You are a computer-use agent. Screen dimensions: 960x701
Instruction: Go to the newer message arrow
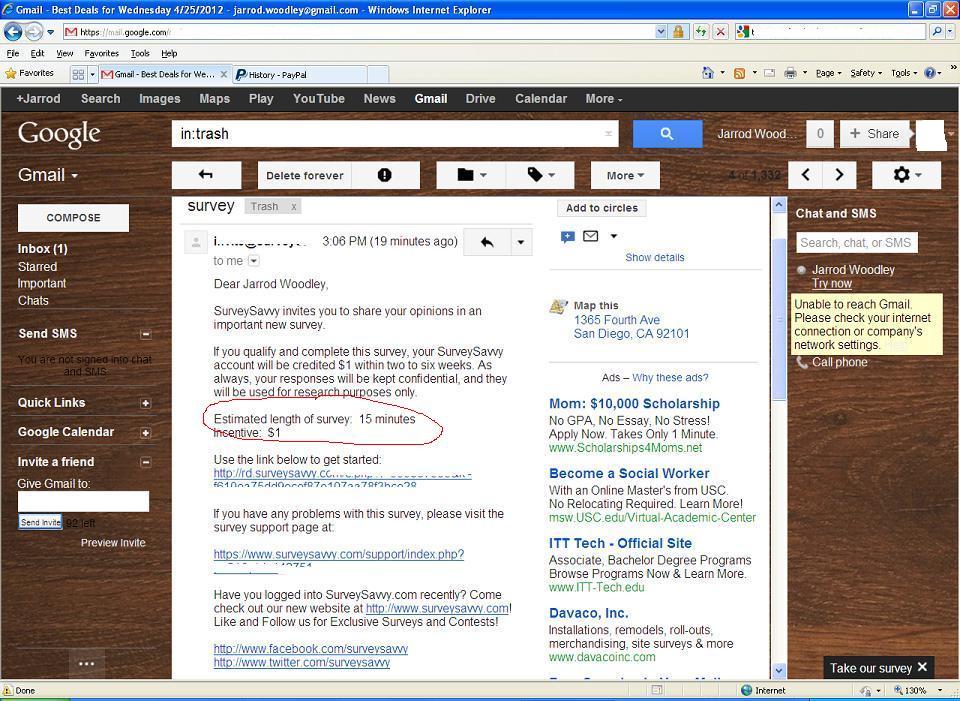[806, 175]
